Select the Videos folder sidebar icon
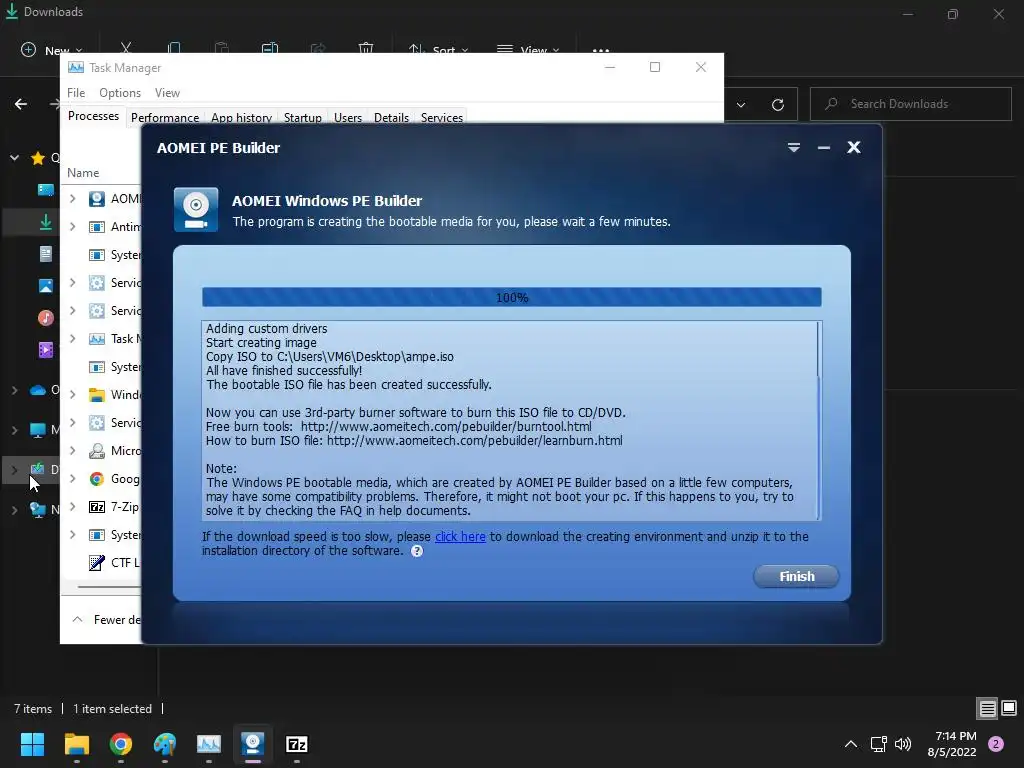Screen dimensions: 1024x768 (x=46, y=350)
